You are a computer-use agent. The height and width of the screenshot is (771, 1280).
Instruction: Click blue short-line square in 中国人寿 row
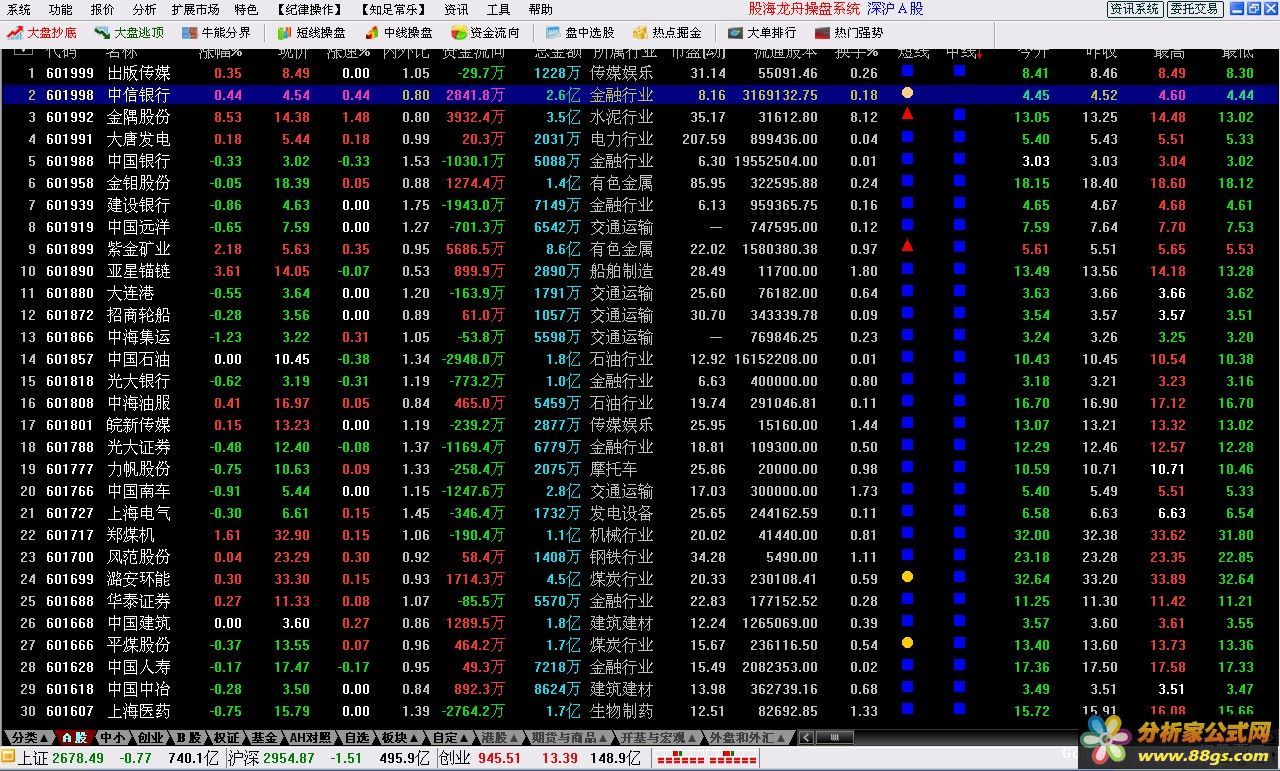pyautogui.click(x=907, y=665)
